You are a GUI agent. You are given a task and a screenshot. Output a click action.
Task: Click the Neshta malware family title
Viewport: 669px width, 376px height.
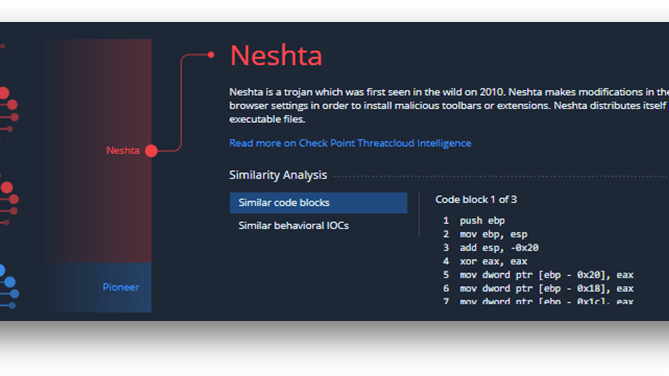[276, 55]
